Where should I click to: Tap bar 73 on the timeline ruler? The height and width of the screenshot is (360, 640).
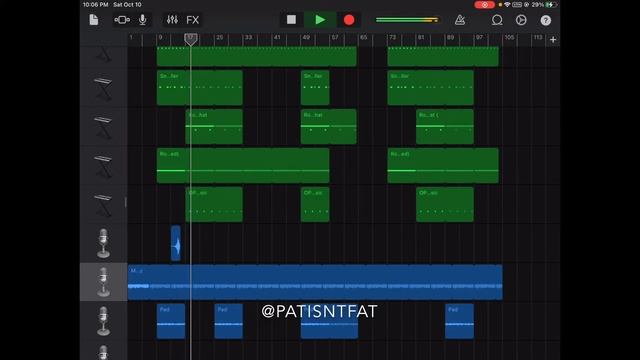pyautogui.click(x=392, y=38)
